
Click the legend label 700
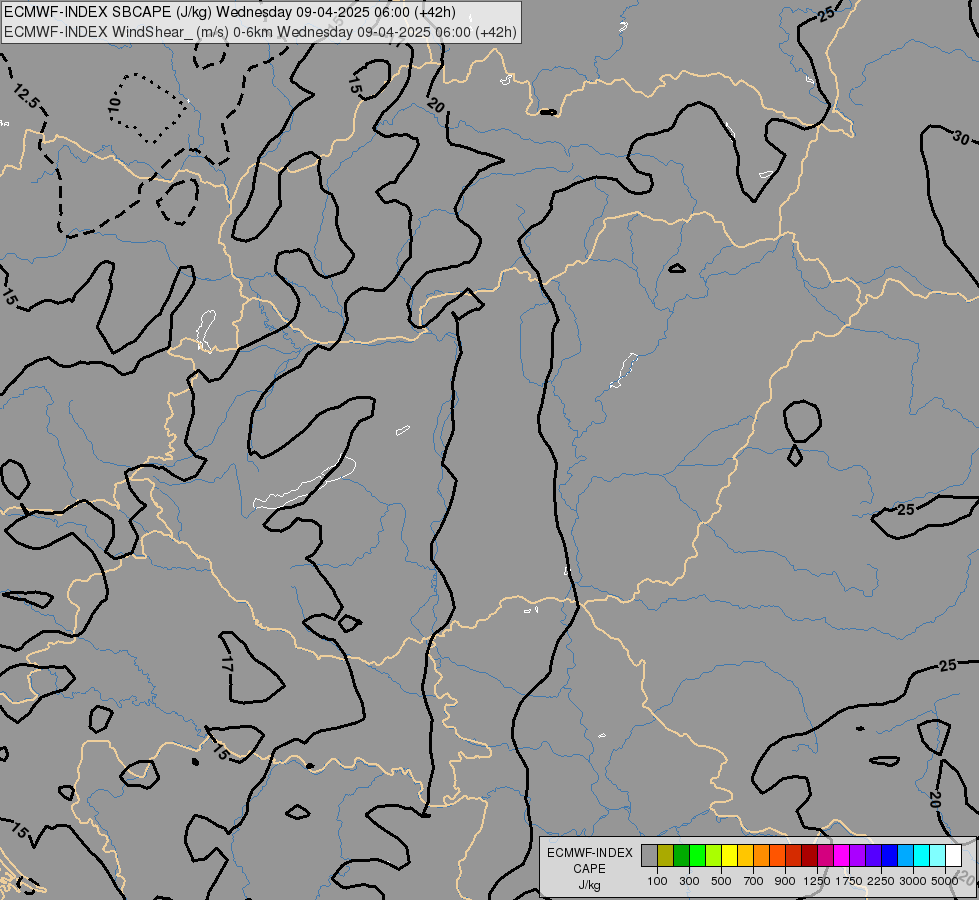pyautogui.click(x=754, y=881)
